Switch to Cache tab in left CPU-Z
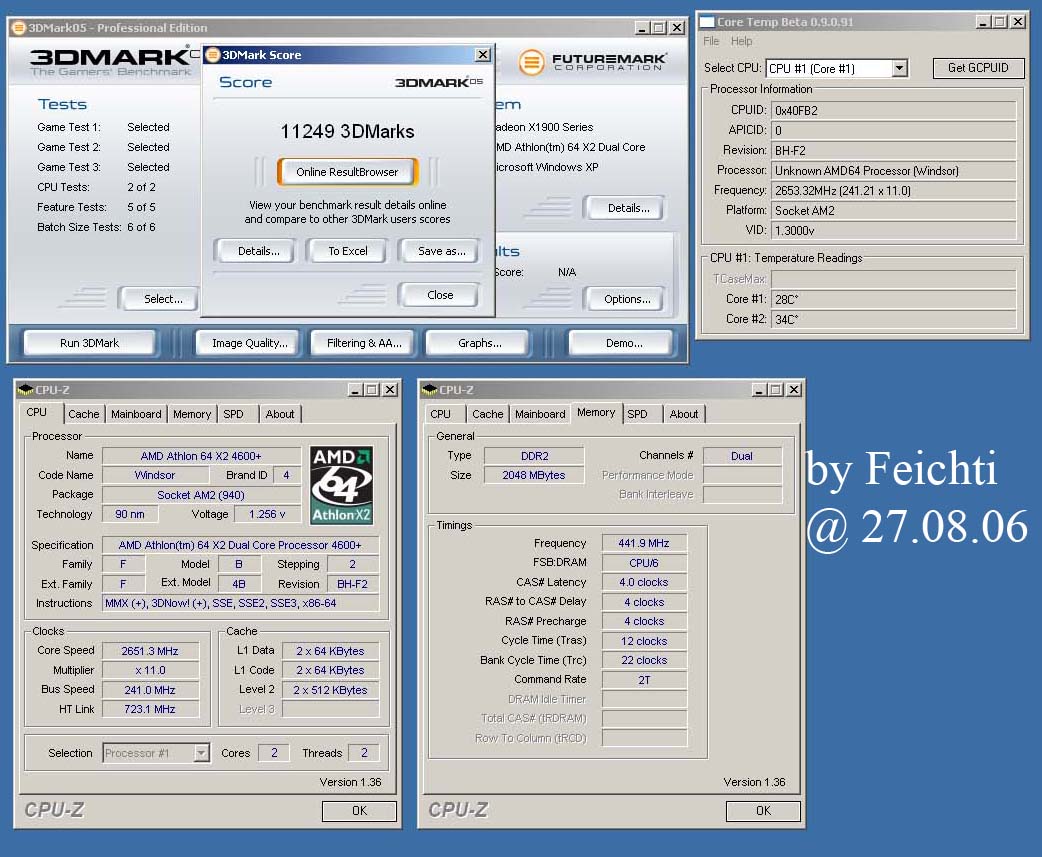Viewport: 1042px width, 857px height. click(x=84, y=414)
